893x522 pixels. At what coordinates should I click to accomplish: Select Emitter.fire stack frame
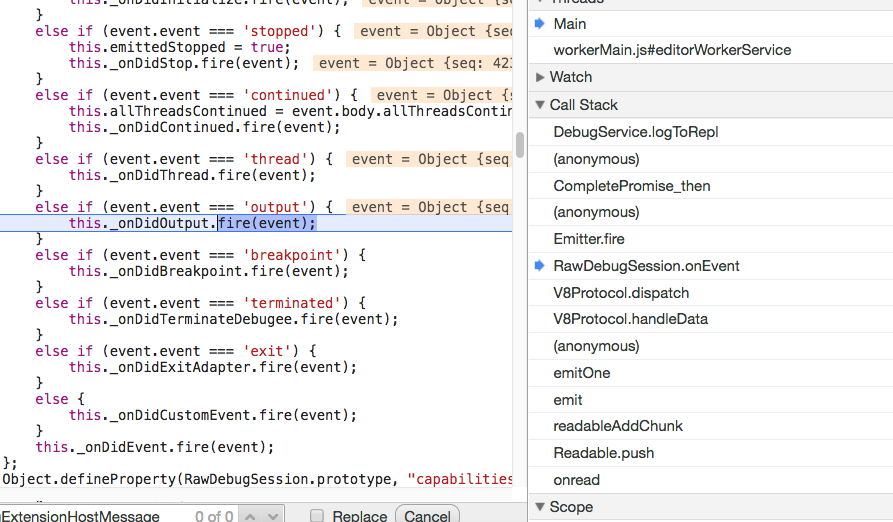pos(711,239)
